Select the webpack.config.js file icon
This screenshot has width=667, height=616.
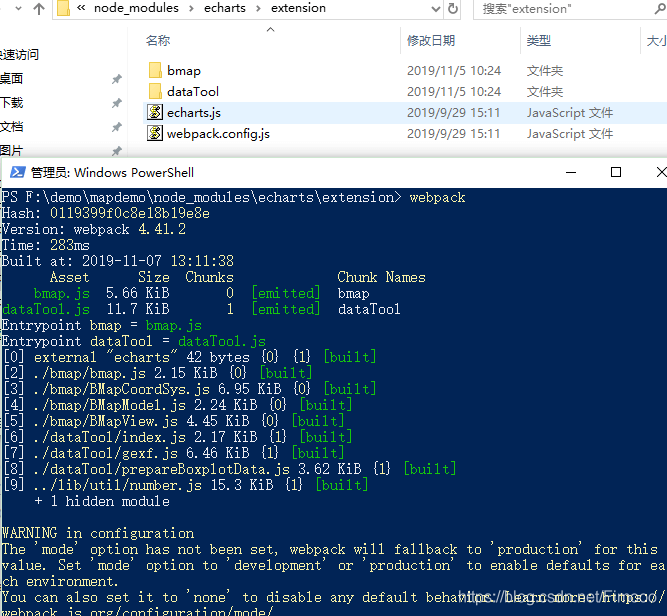click(x=155, y=134)
